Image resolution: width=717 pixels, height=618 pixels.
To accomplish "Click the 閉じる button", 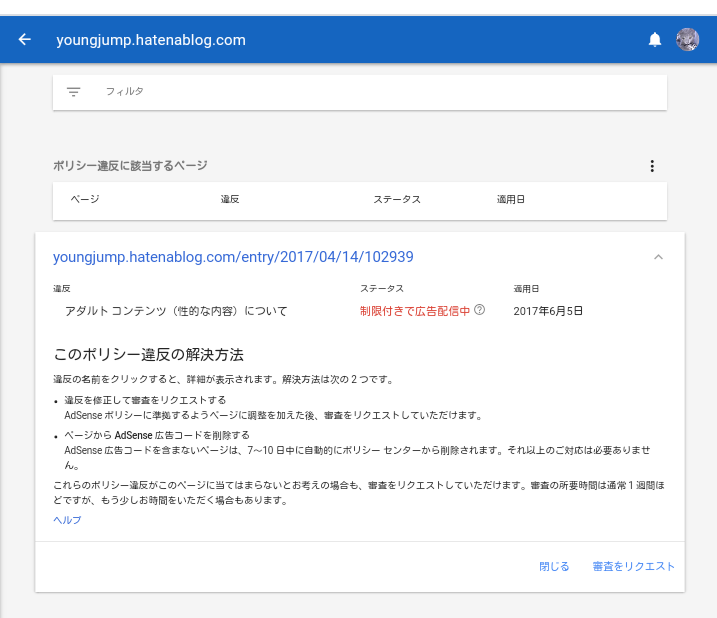I will (x=554, y=566).
